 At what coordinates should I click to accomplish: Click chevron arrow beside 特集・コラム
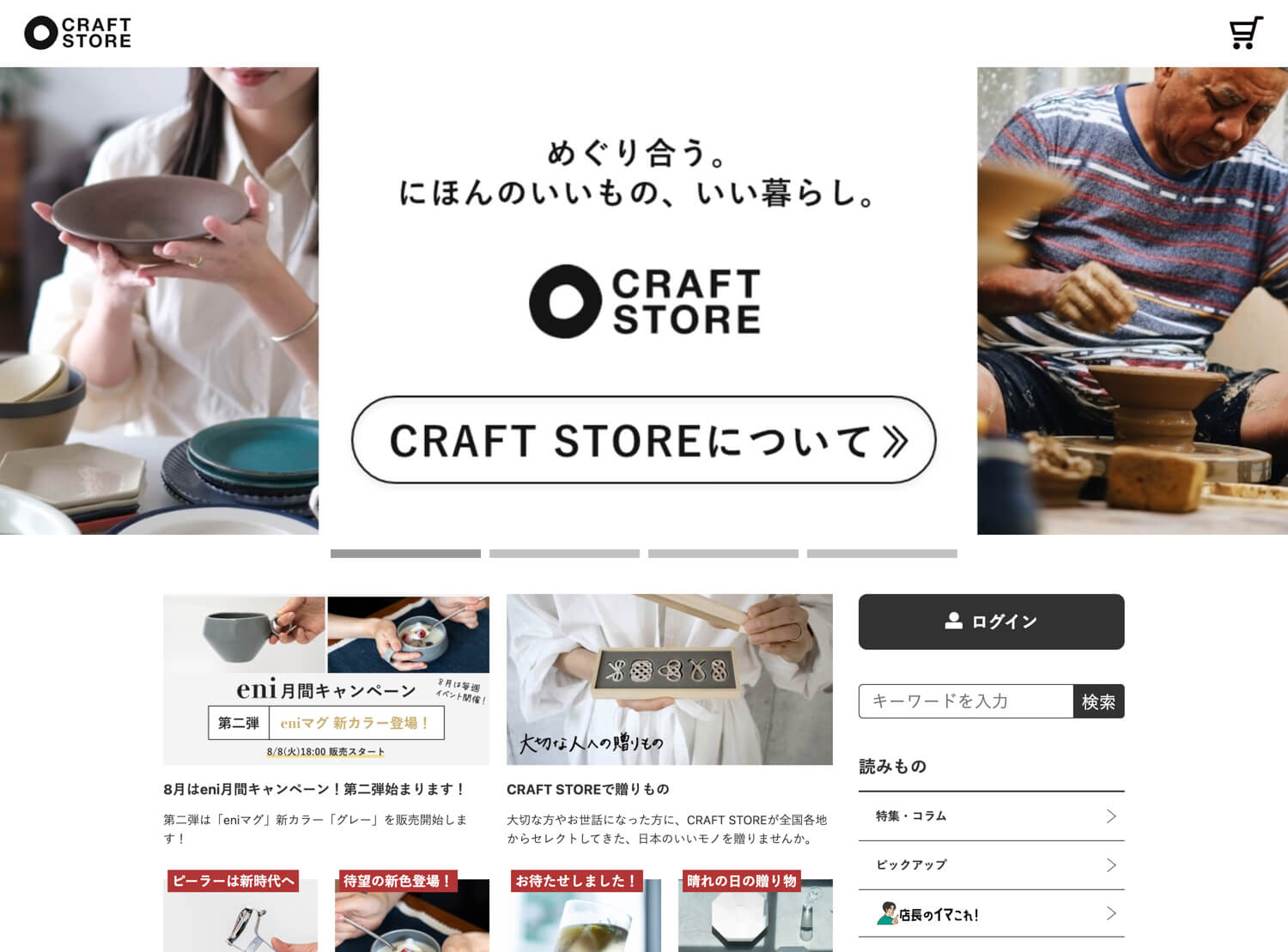1111,816
